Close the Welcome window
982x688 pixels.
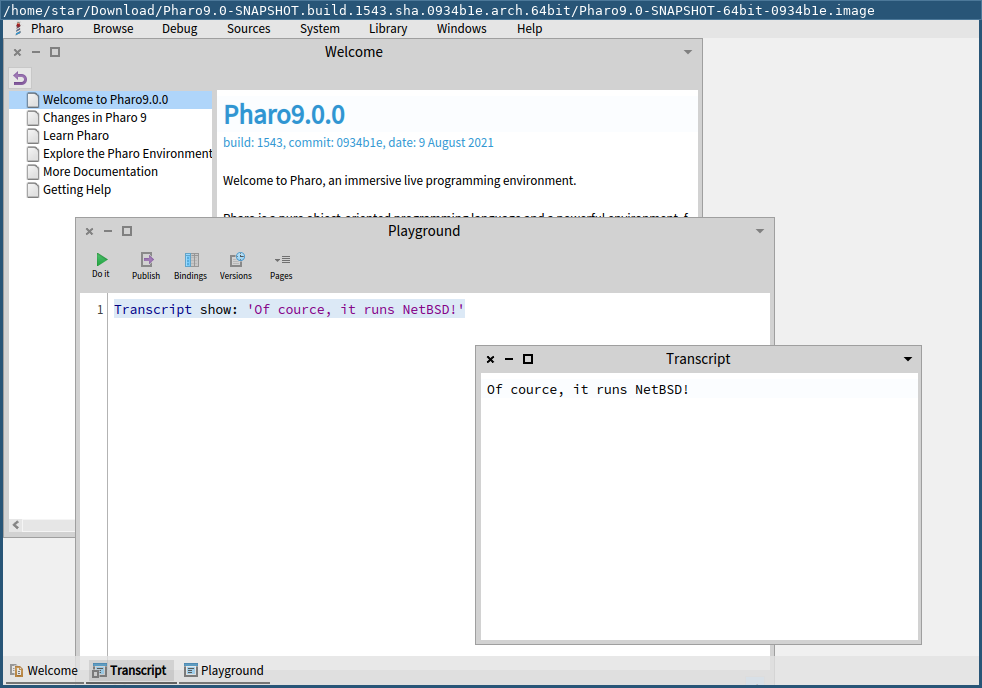[18, 53]
